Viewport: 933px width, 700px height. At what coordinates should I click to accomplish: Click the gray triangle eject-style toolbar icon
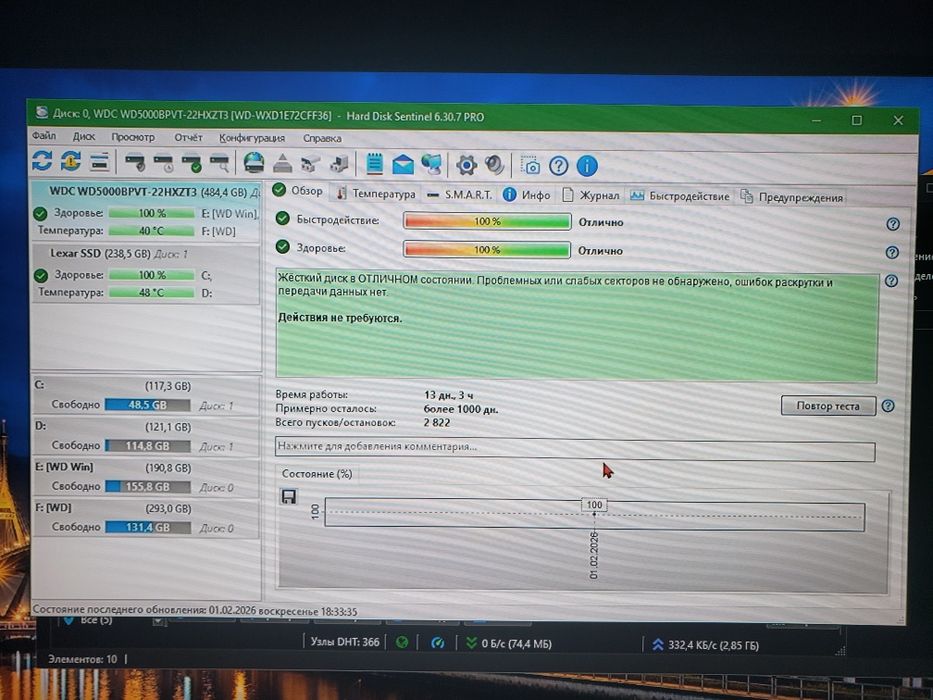[283, 163]
